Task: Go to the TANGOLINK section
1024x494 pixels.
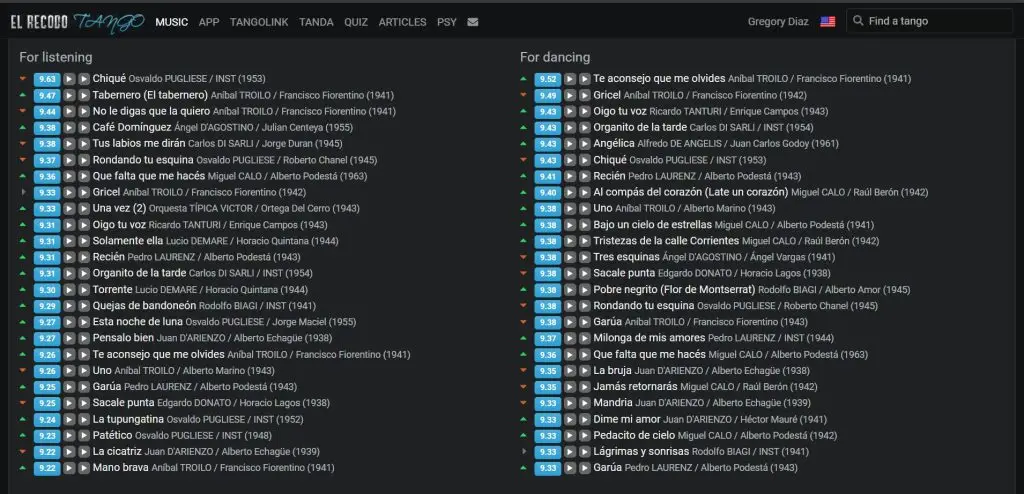Action: click(x=259, y=22)
